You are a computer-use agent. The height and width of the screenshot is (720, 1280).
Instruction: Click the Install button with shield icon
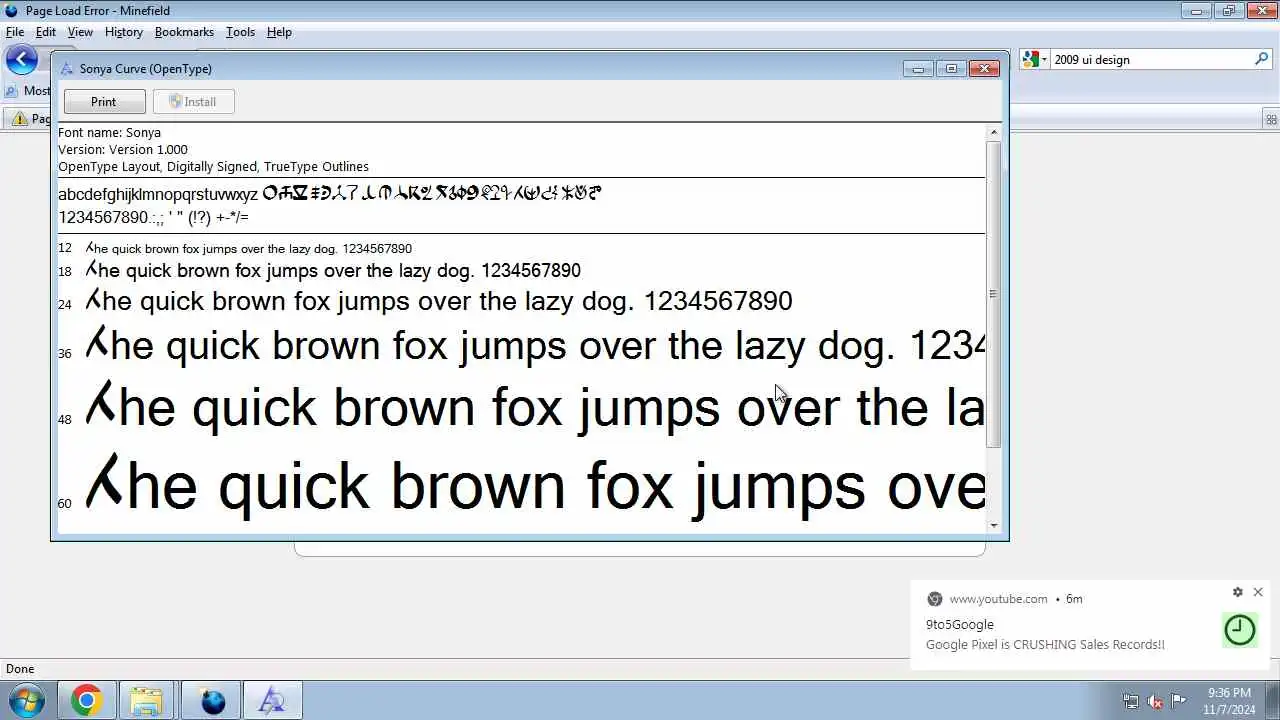(194, 102)
